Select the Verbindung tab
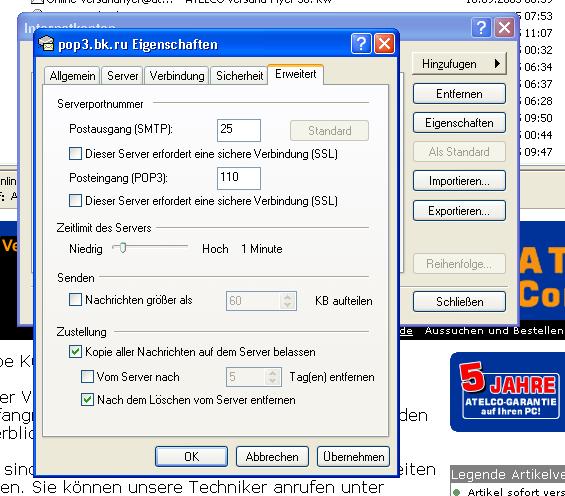Image resolution: width=565 pixels, height=496 pixels. [x=177, y=76]
